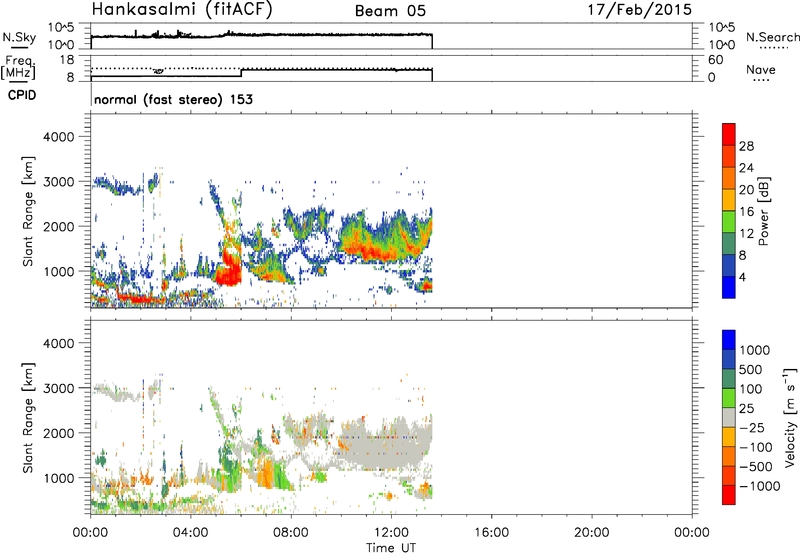Click the 16:00 time axis label
Viewport: 800px width, 554px height.
coord(491,533)
